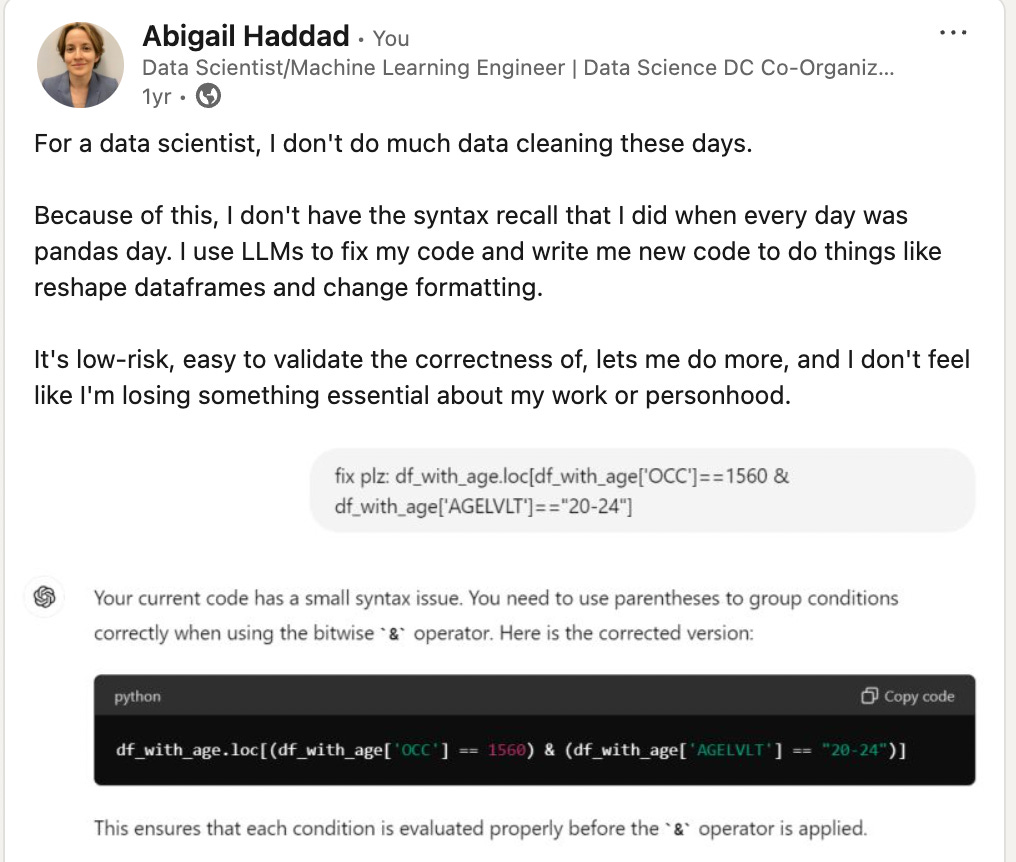The height and width of the screenshot is (862, 1016).
Task: Click the Data Scientist headline text
Action: (518, 68)
